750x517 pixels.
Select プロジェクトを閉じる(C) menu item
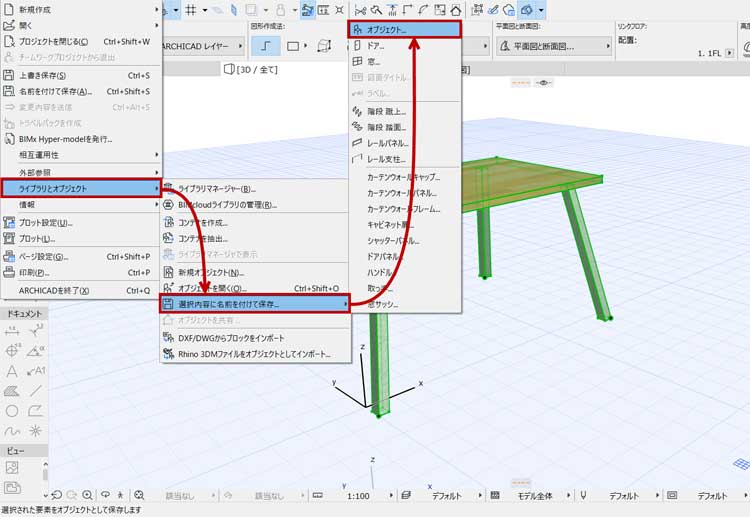[x=82, y=42]
